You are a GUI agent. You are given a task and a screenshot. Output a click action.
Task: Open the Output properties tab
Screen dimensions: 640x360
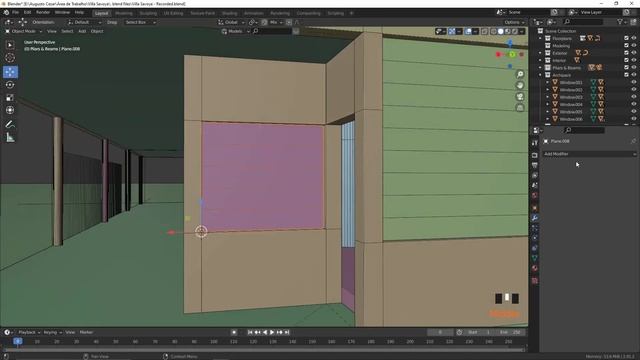[535, 165]
